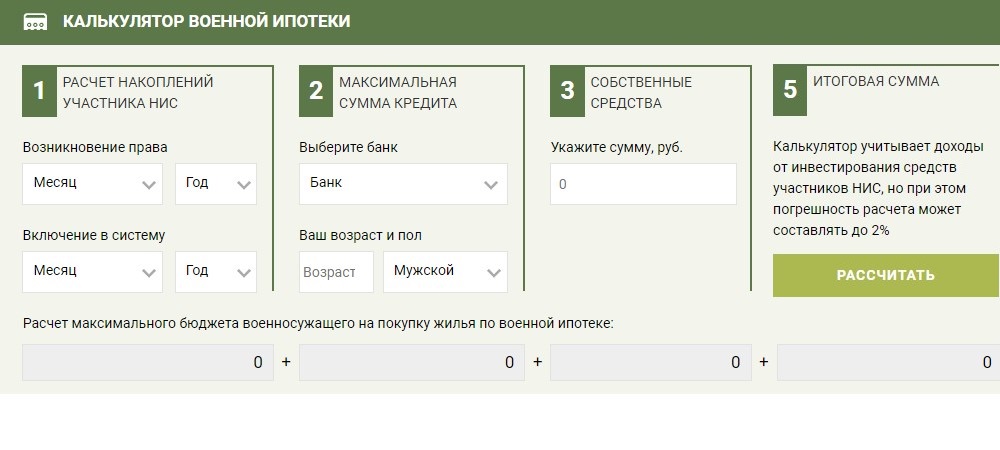Click the heading Расчет накоплений участника НИС
This screenshot has width=1000, height=450.
point(138,92)
